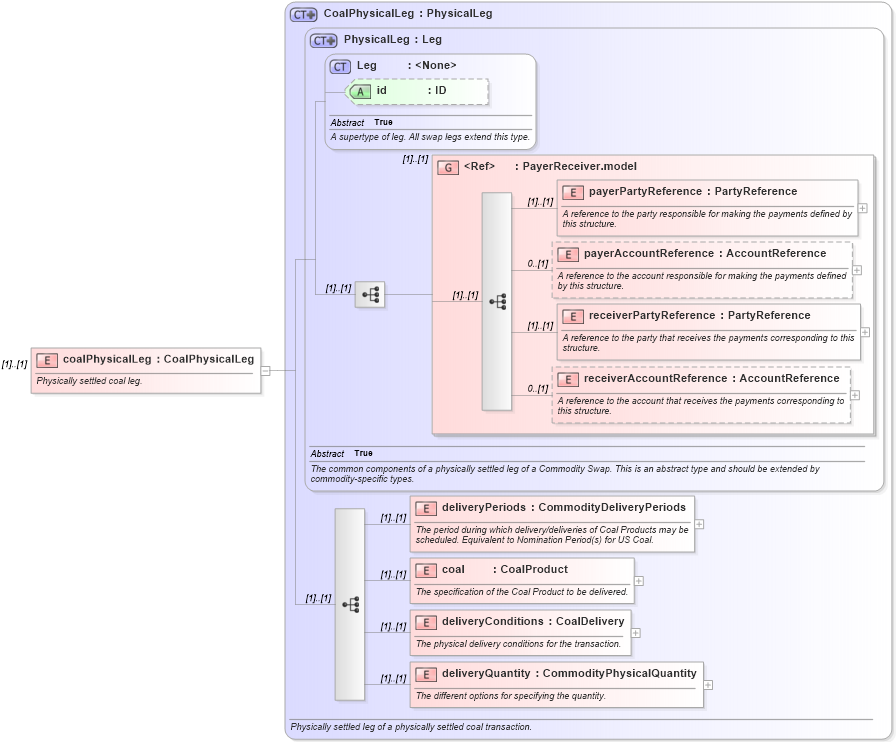Select coal : CoalProduct label
896x742 pixels.
(505, 569)
